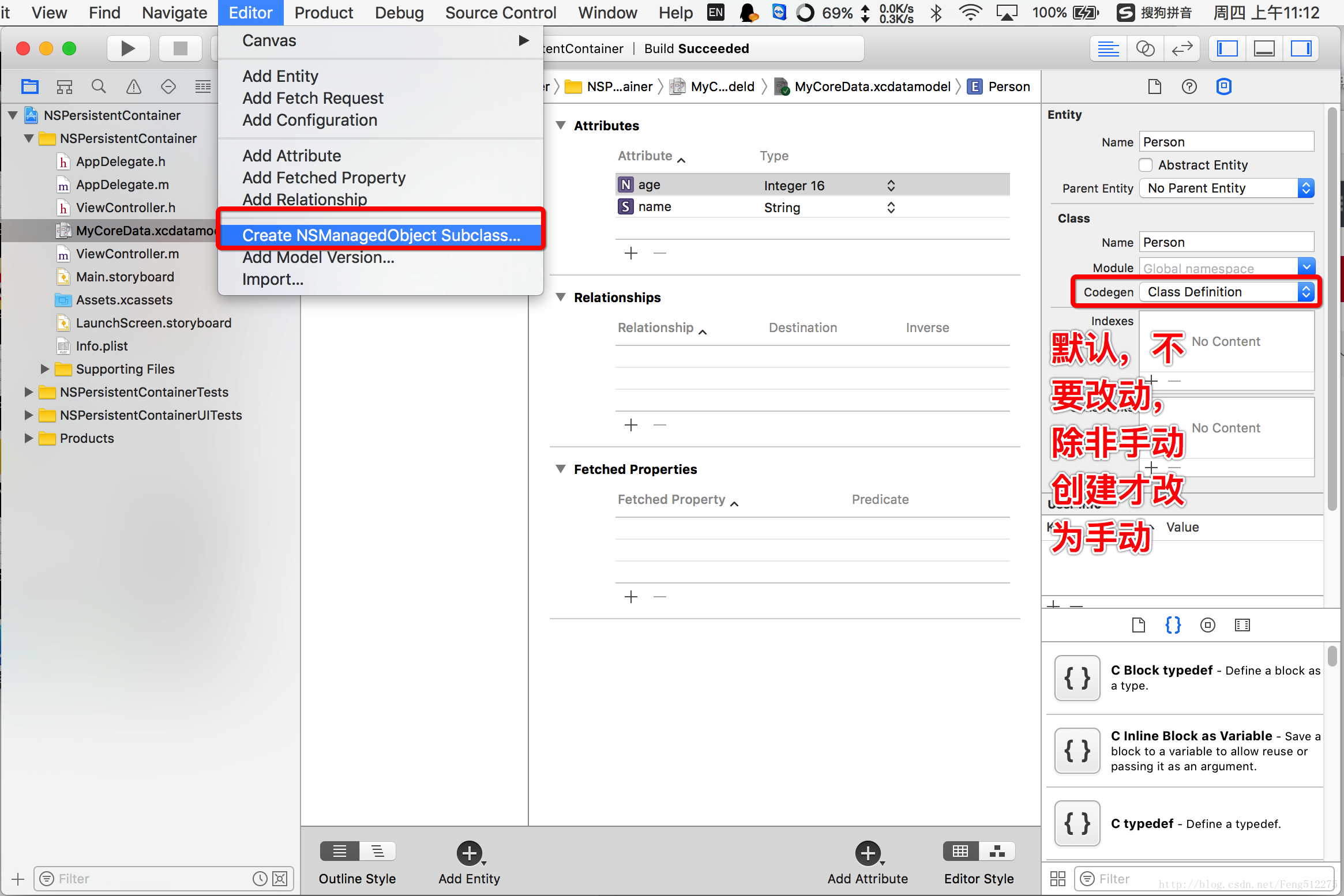Show the Quick Help inspector
This screenshot has width=1344, height=896.
pos(1189,86)
